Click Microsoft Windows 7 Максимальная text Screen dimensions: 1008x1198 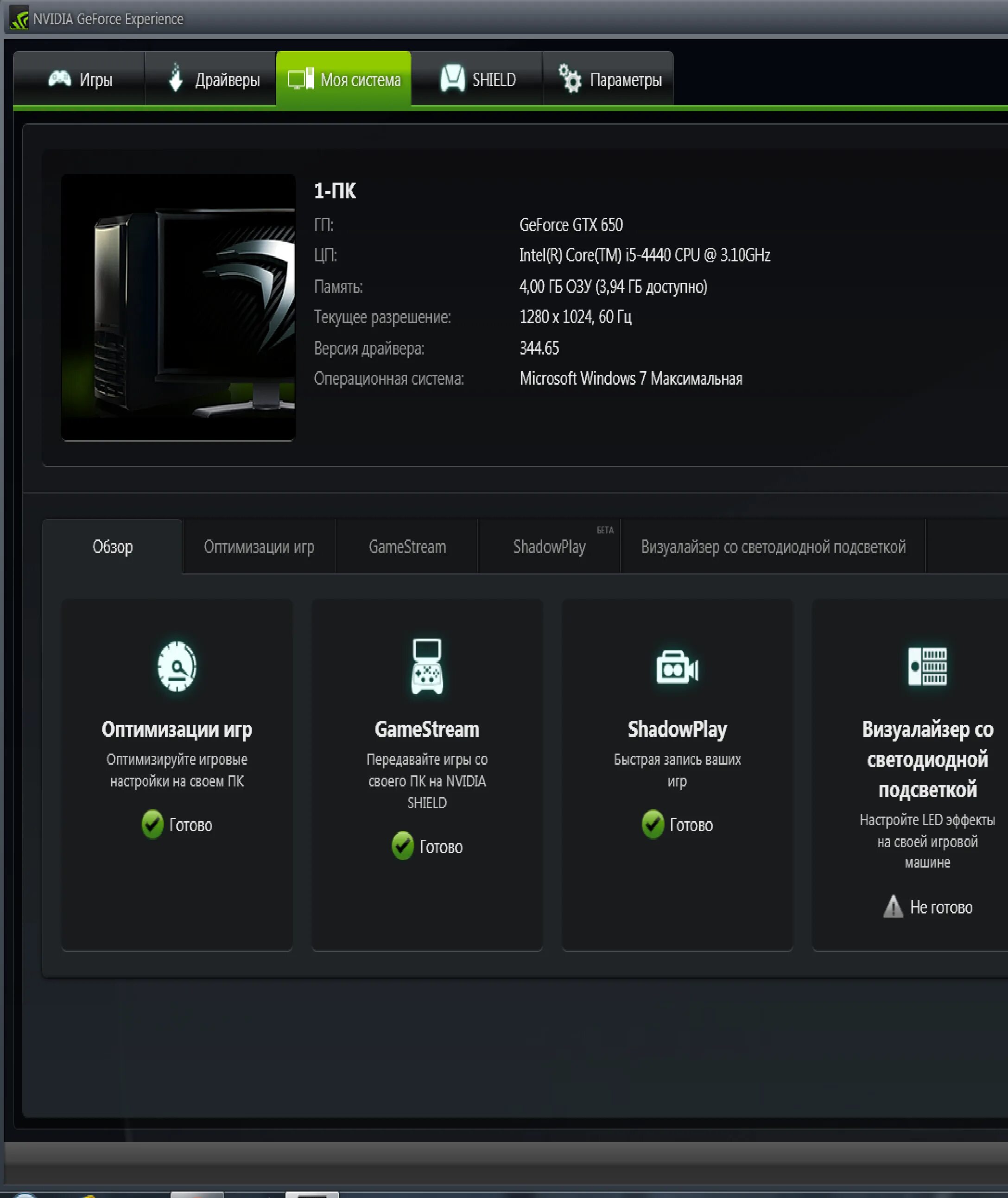point(631,378)
